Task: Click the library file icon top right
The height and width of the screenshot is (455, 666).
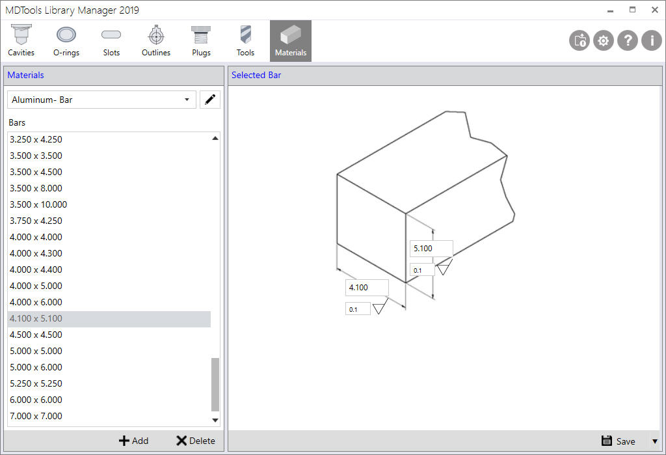Action: click(579, 41)
